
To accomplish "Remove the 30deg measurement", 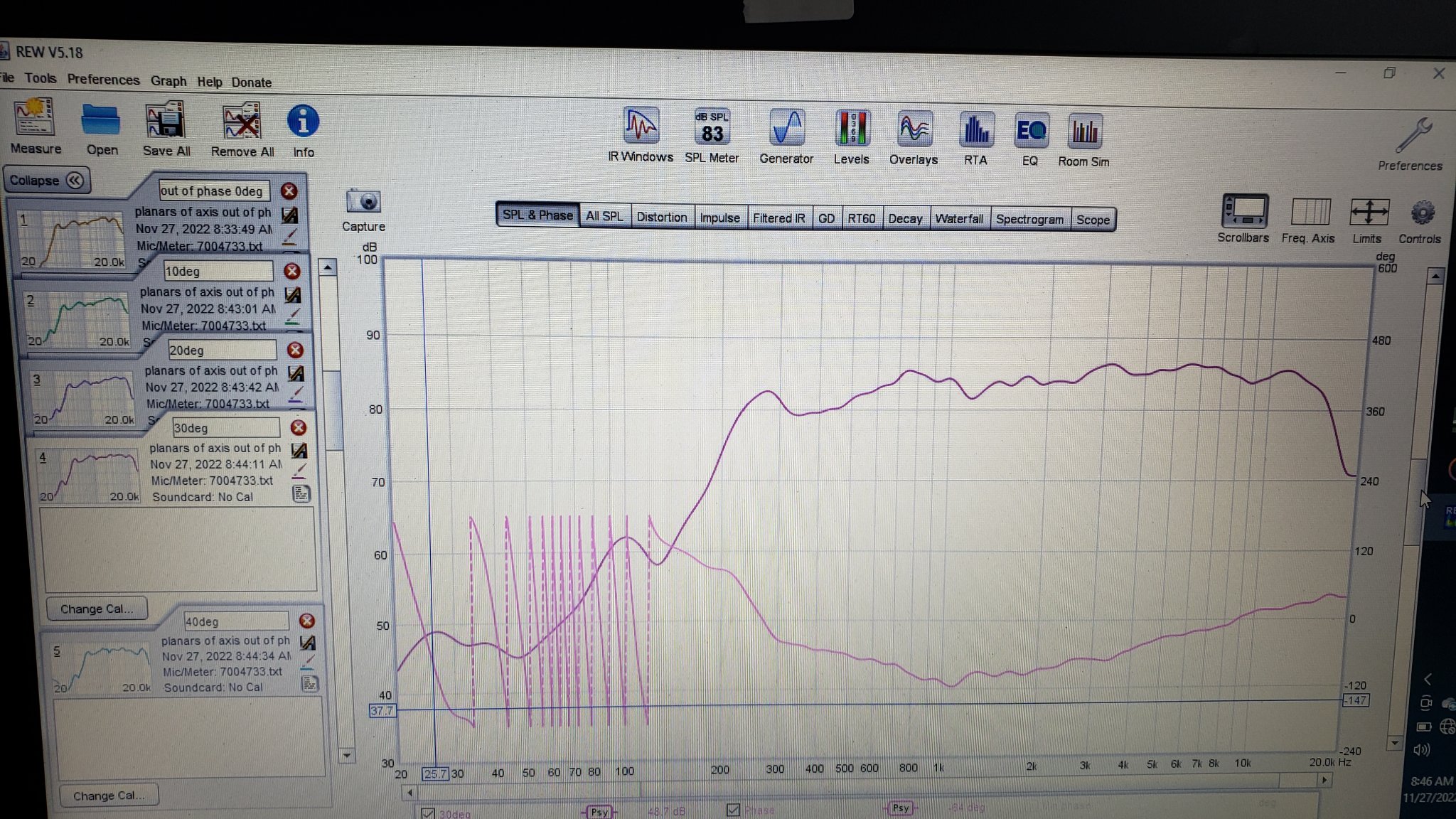I will point(299,427).
